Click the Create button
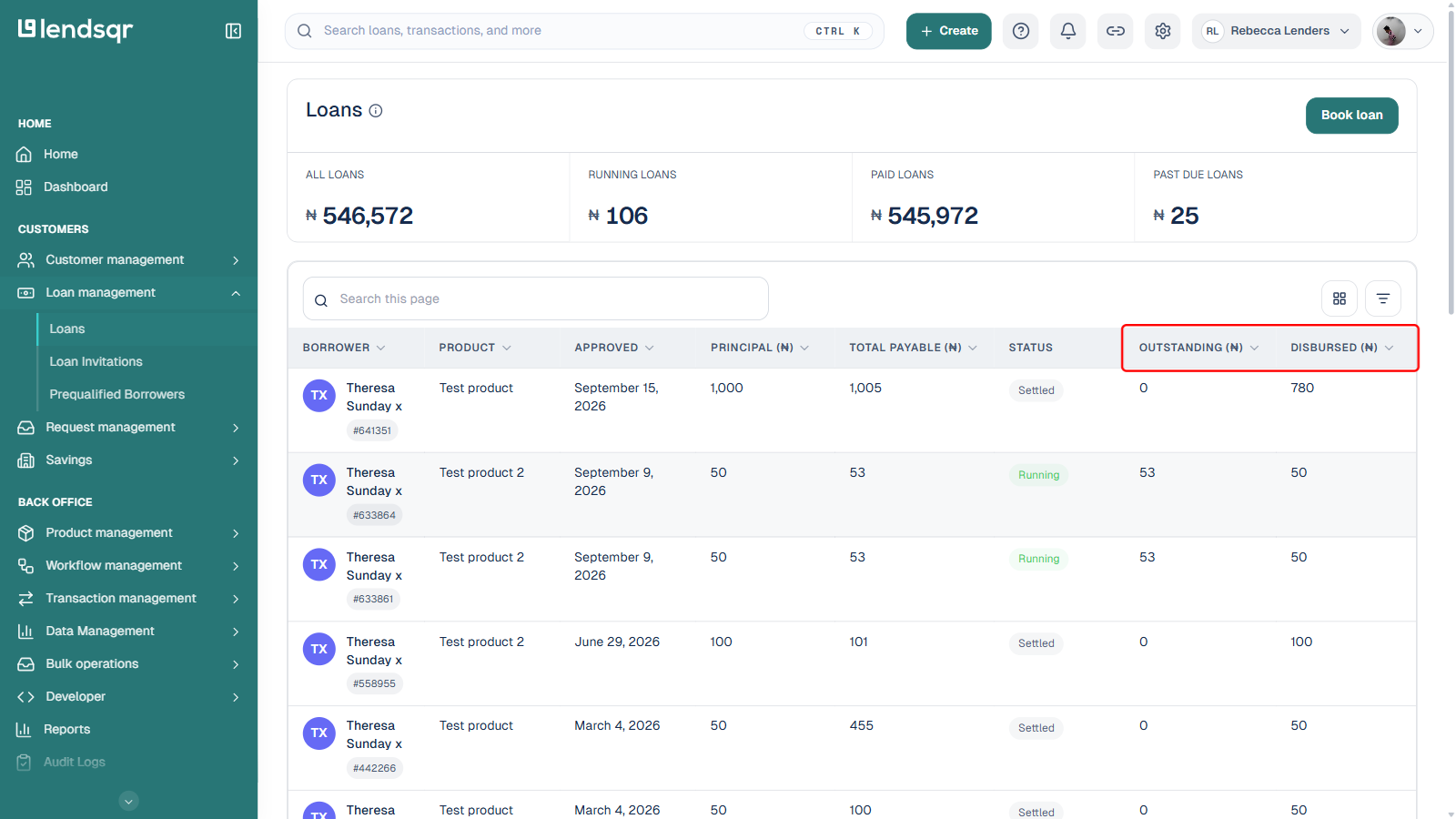 [949, 31]
